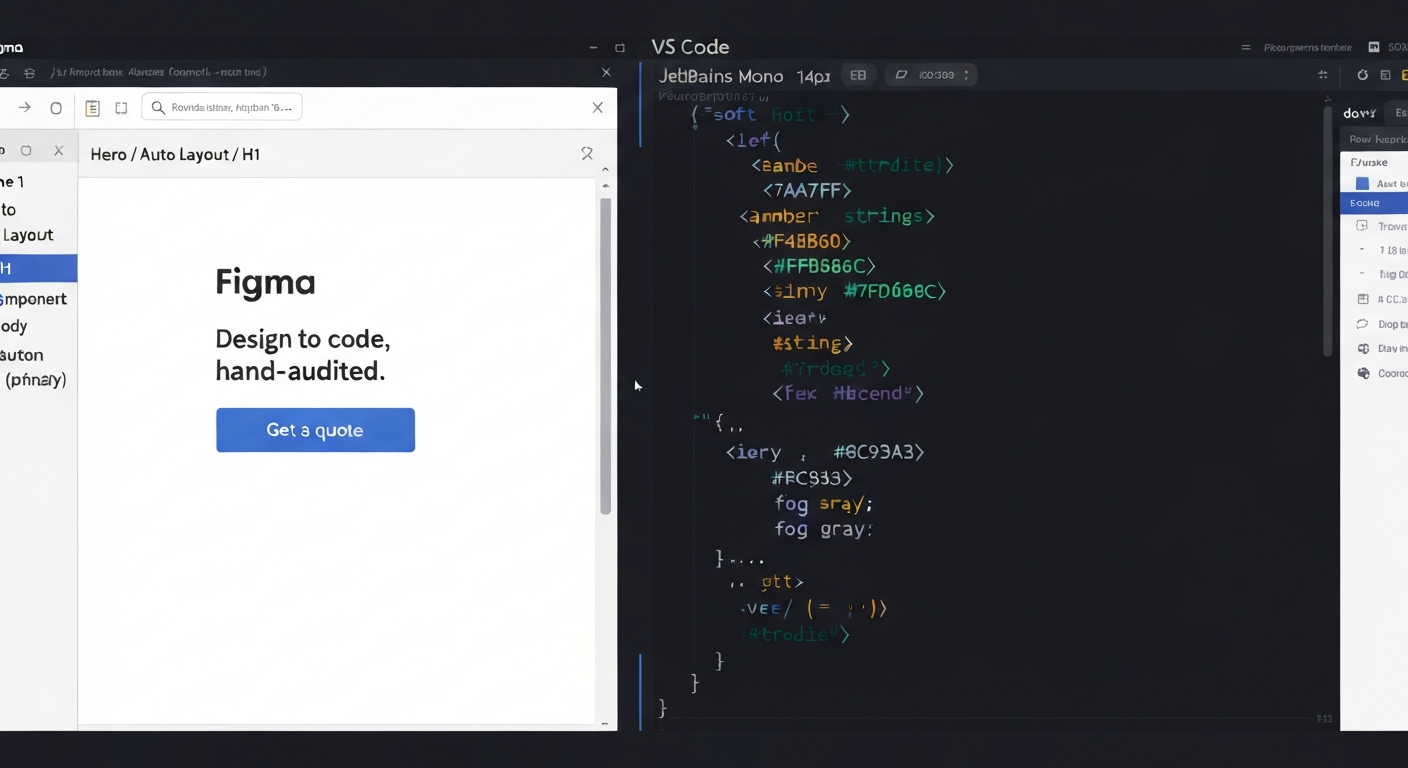Click the 'CC.a' row icon in right panel
The width and height of the screenshot is (1408, 768).
(x=1362, y=299)
